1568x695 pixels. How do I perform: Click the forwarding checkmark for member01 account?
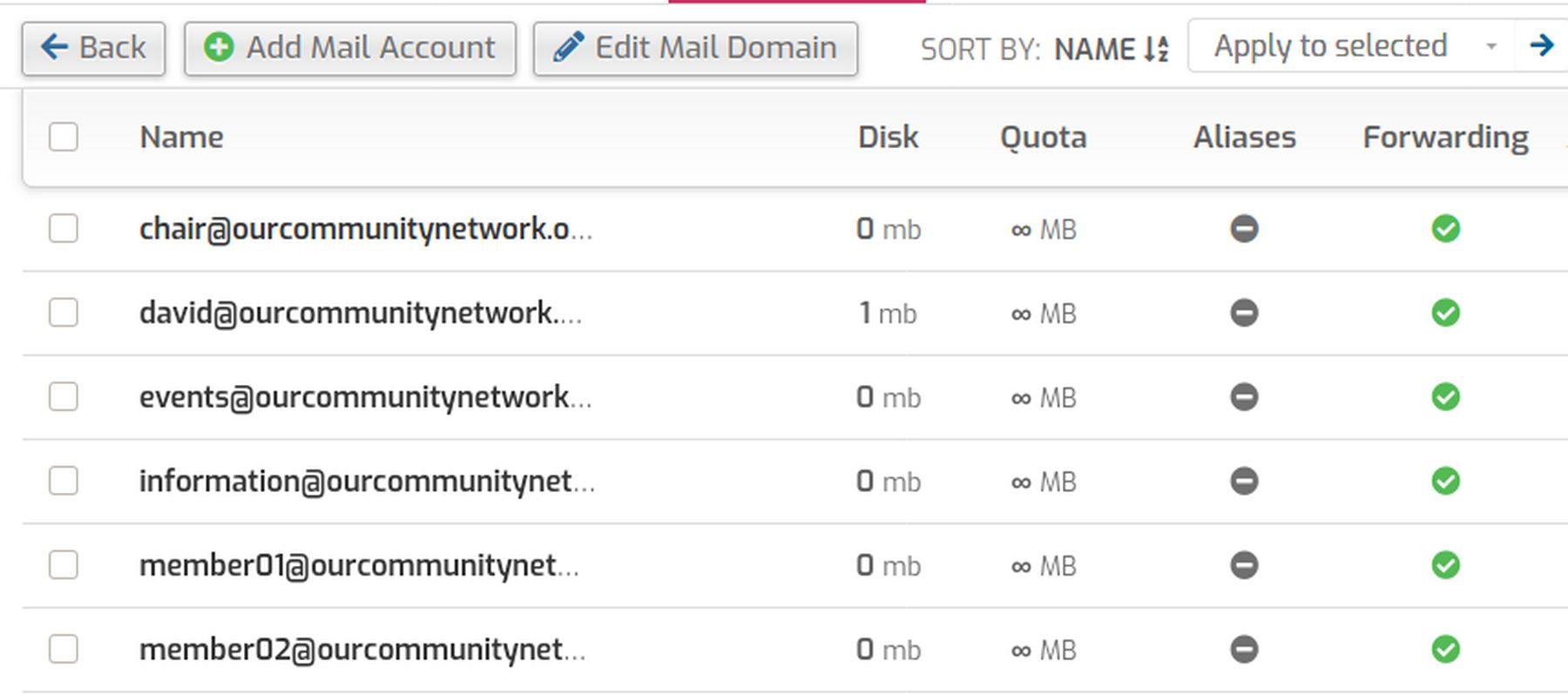(x=1445, y=565)
